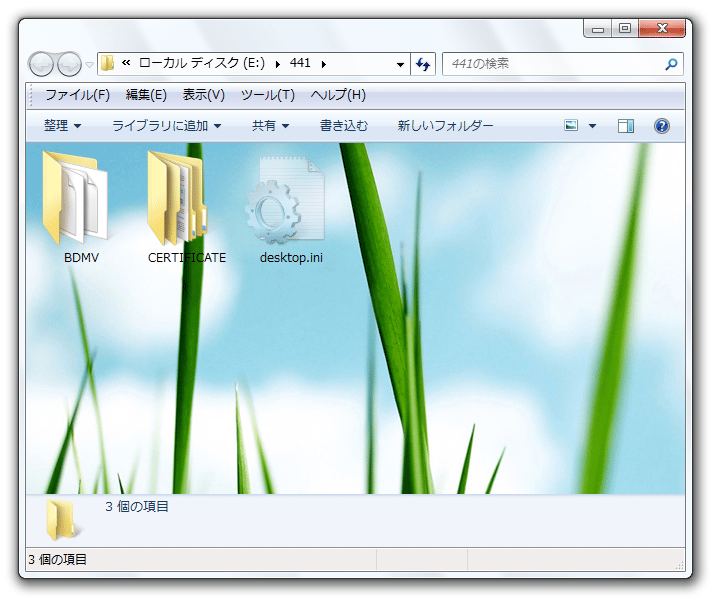Click 3 個の項目 in status bar
The image size is (715, 601).
pos(57,560)
